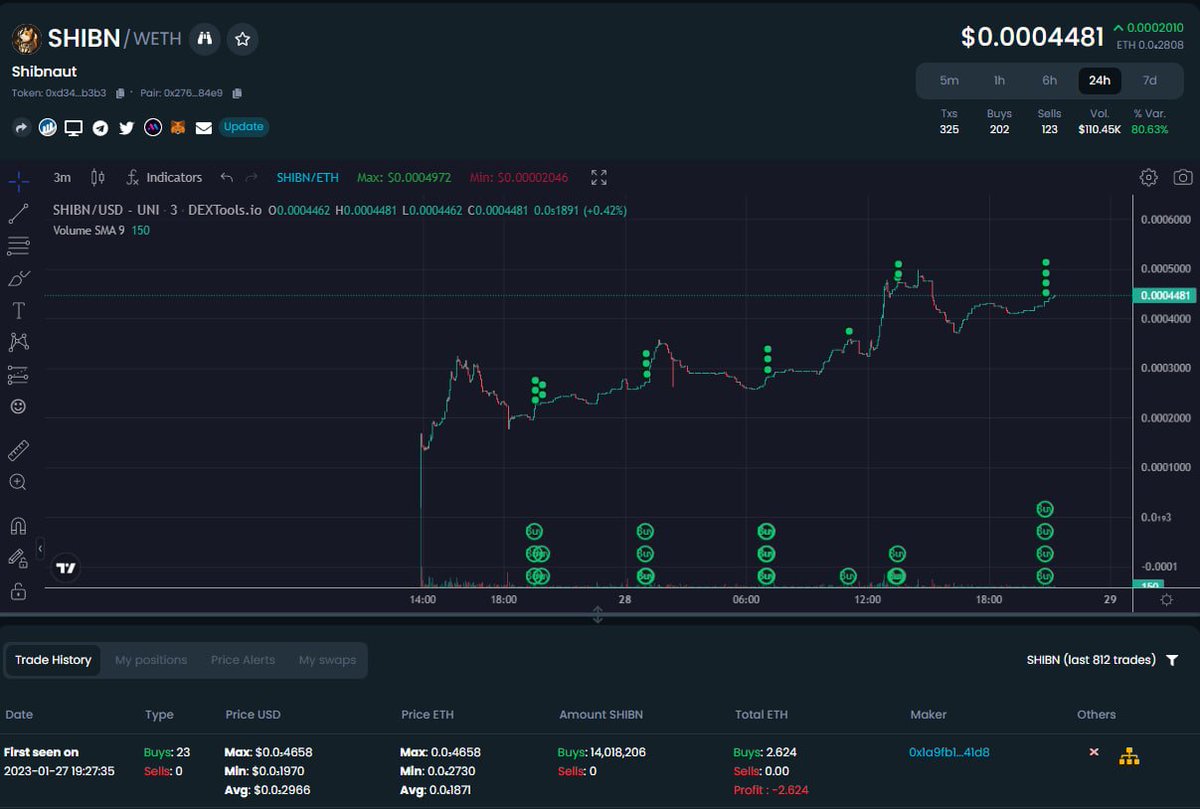Select the 5m timeframe tab
Viewport: 1200px width, 809px height.
click(949, 81)
